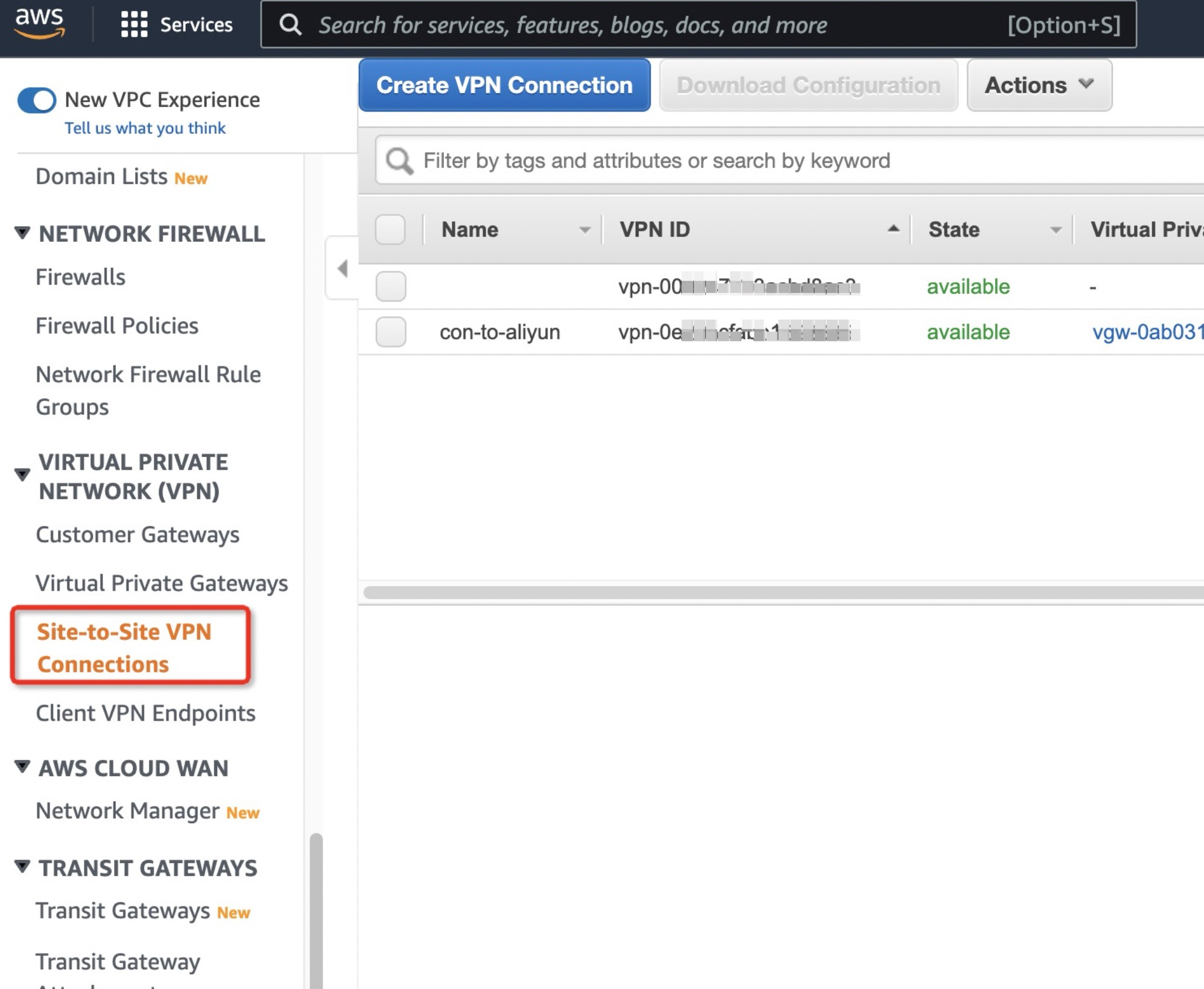Click the magnifier icon in the filter bar
The image size is (1204, 989).
(399, 160)
